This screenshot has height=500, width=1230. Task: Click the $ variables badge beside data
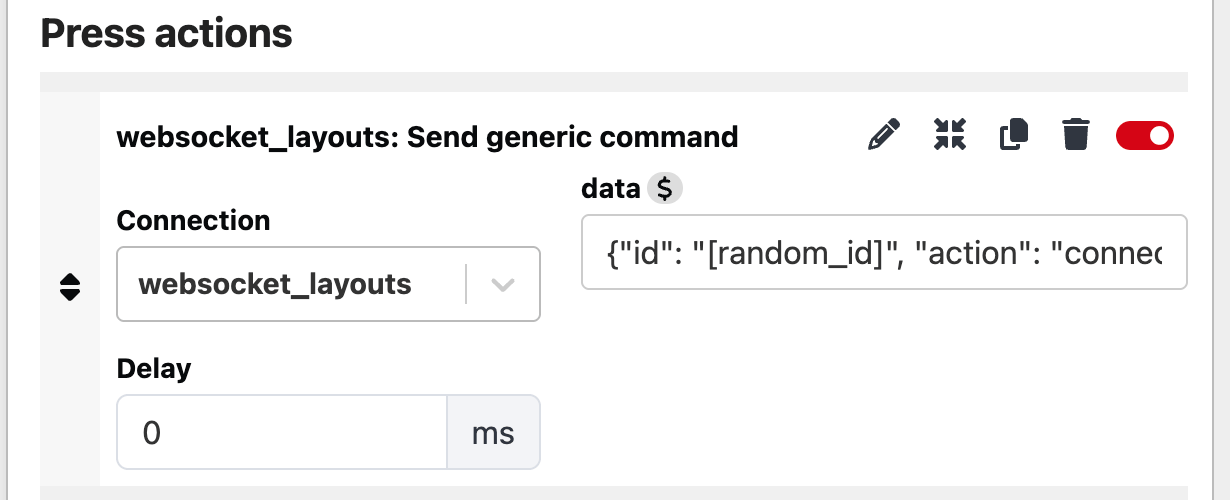click(x=664, y=189)
